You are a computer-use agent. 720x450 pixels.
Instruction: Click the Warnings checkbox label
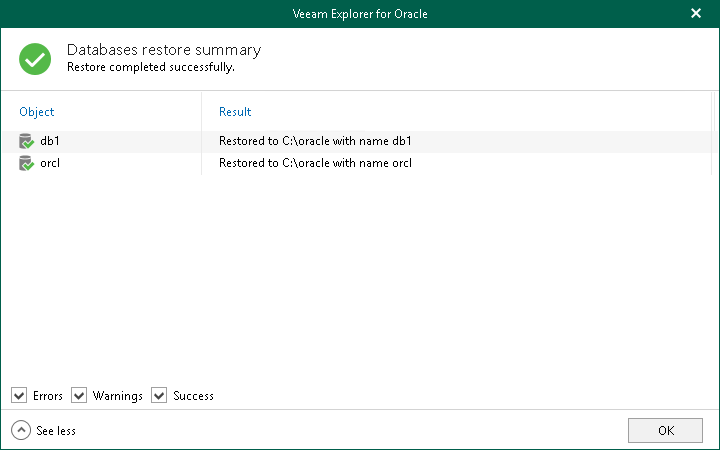118,396
